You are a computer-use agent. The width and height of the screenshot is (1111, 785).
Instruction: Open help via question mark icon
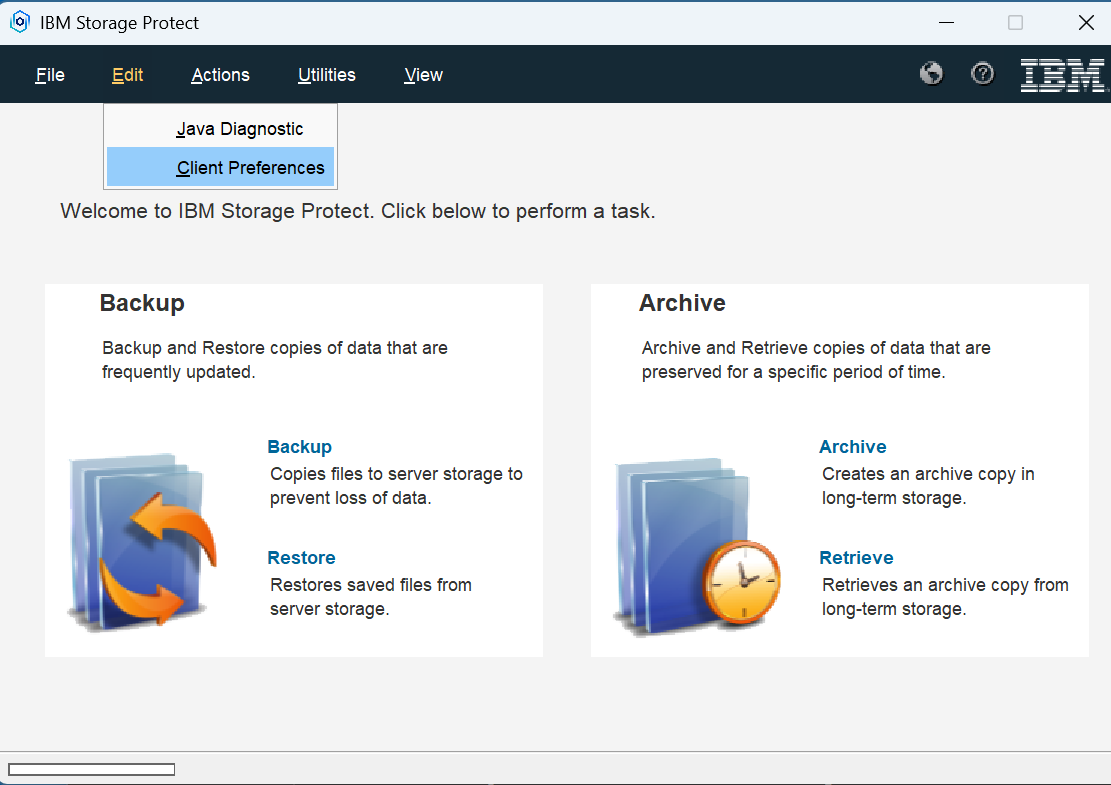(983, 74)
